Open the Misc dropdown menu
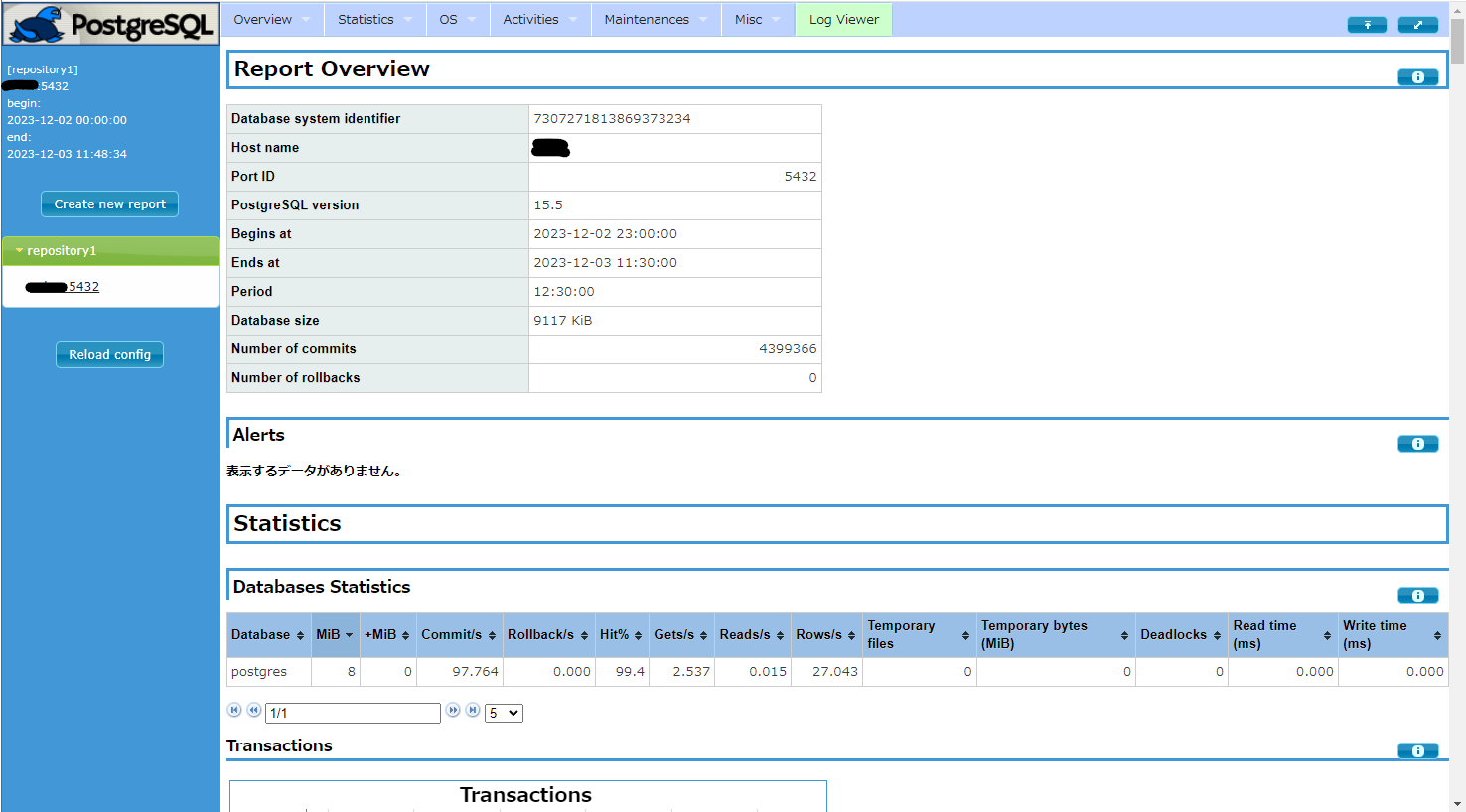This screenshot has width=1466, height=812. pyautogui.click(x=758, y=20)
